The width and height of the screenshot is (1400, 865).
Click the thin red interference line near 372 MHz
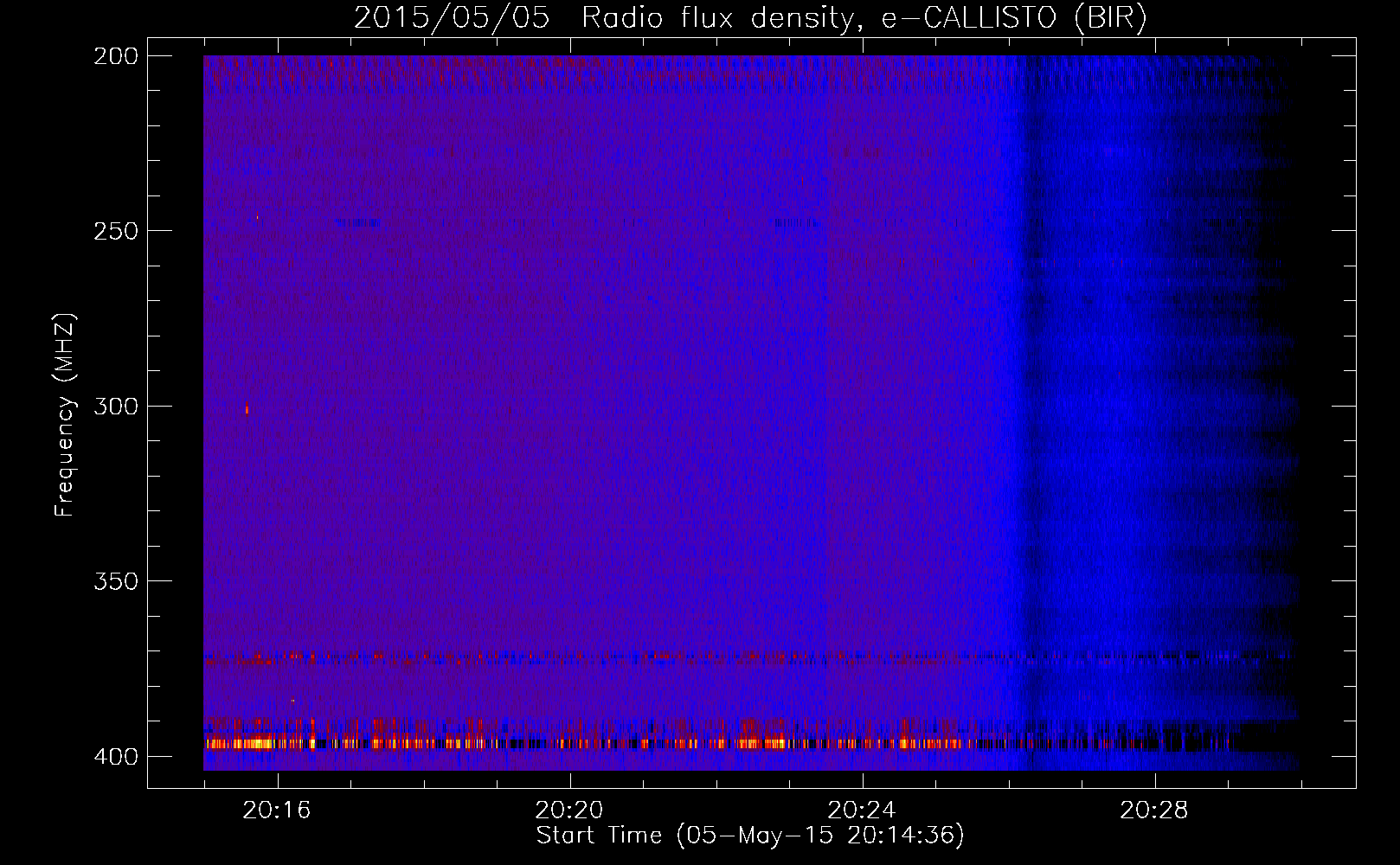[748, 659]
